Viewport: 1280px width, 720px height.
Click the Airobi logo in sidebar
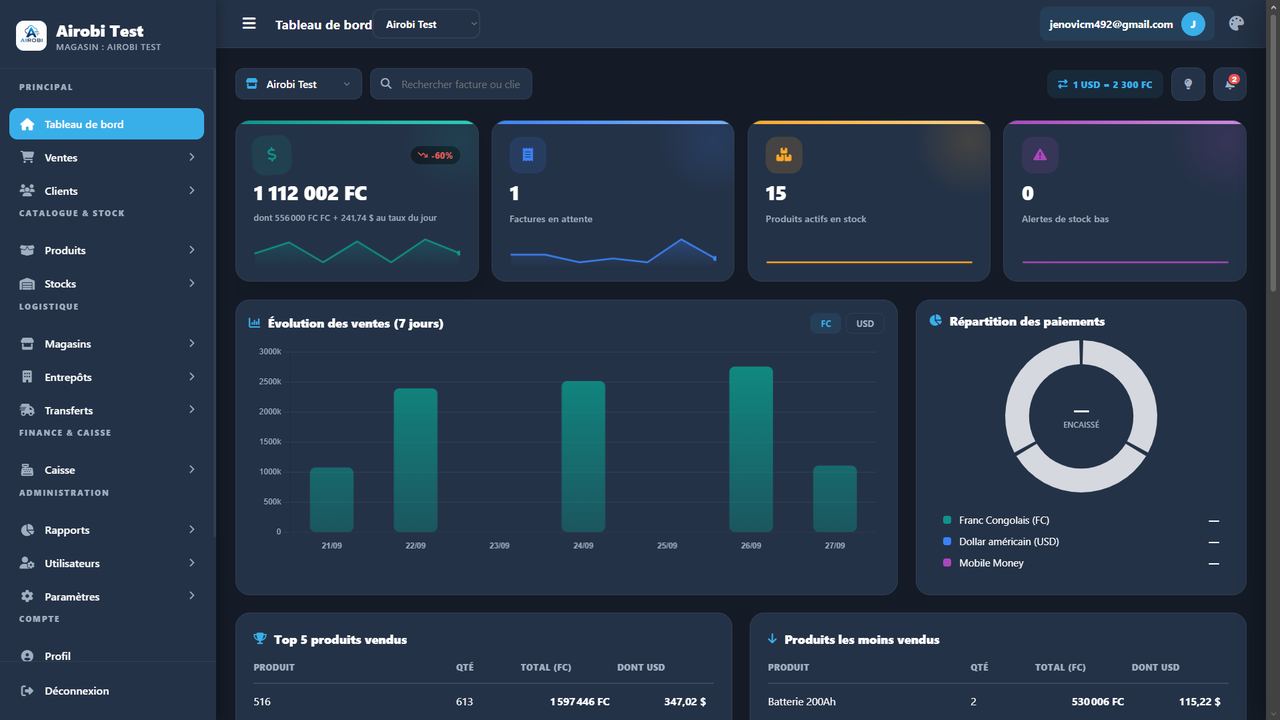point(31,36)
